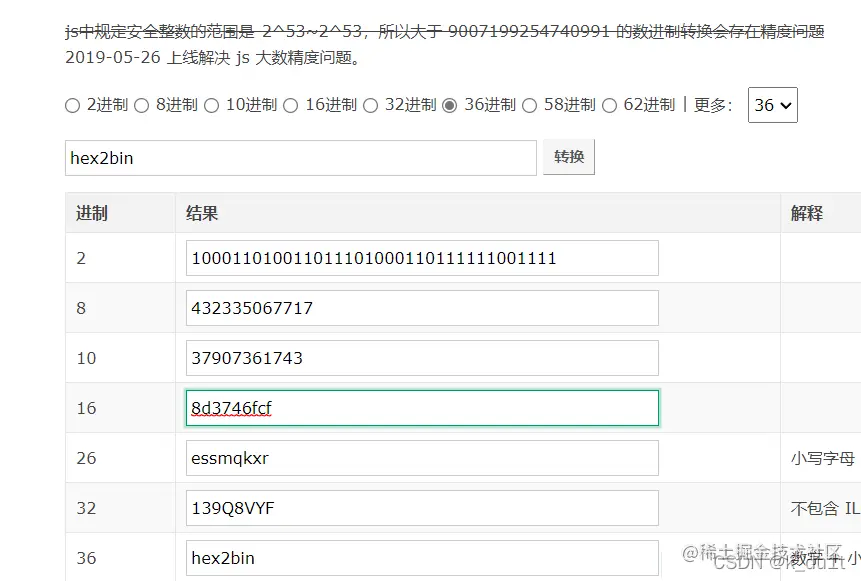
Task: Click the row label 2 in 进制 column
Action: tap(81, 258)
